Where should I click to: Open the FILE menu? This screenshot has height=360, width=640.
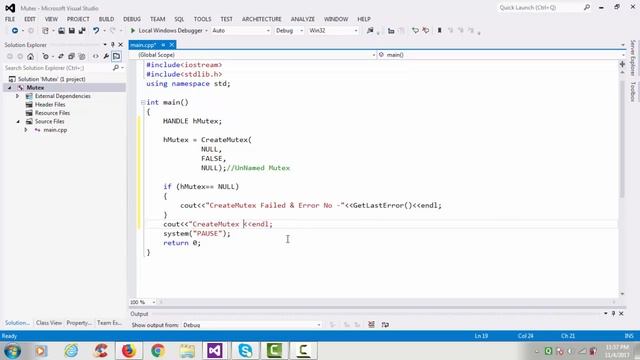tap(10, 19)
